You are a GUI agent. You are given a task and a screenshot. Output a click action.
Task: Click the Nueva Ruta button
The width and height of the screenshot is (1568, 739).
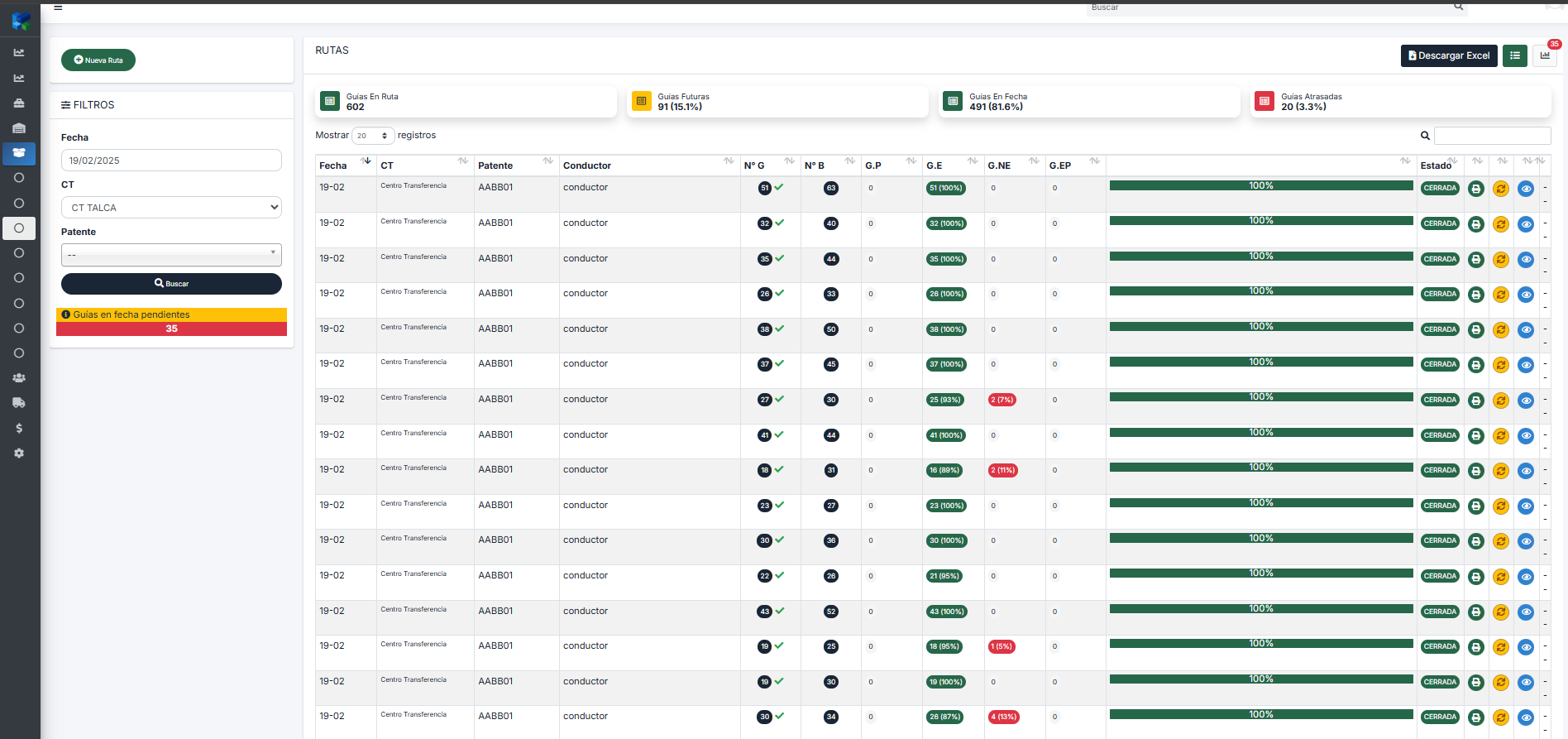coord(98,60)
